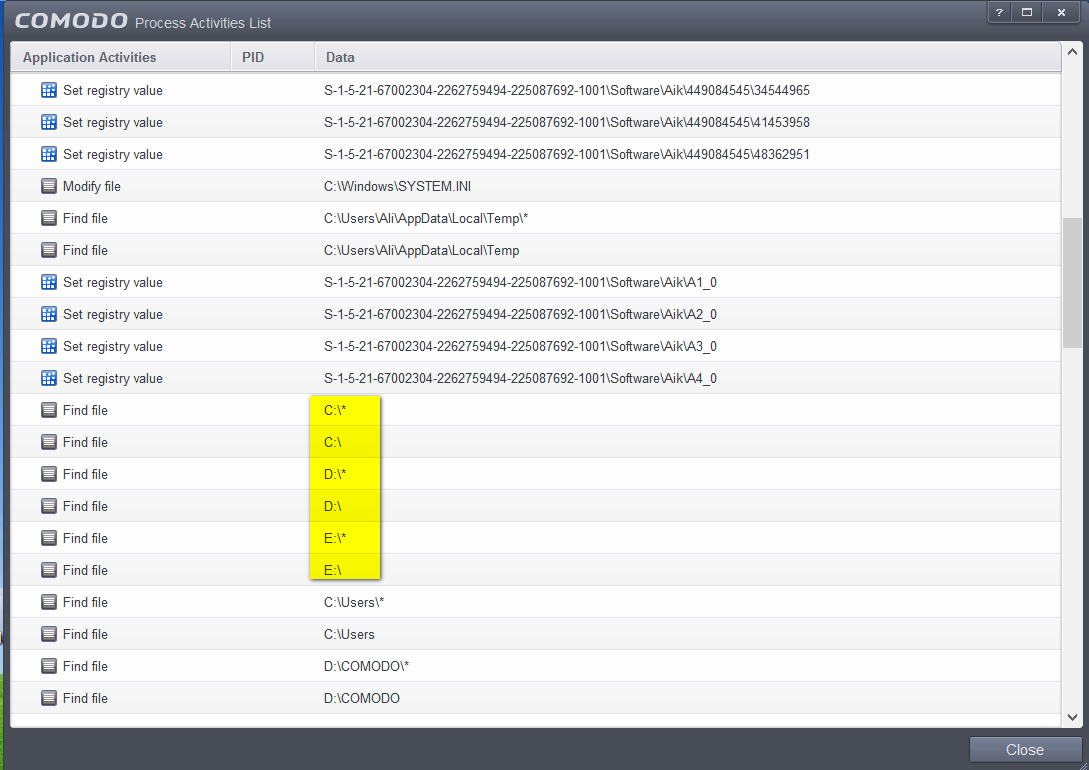Click file icon of the C:\Users\* row

coord(49,601)
